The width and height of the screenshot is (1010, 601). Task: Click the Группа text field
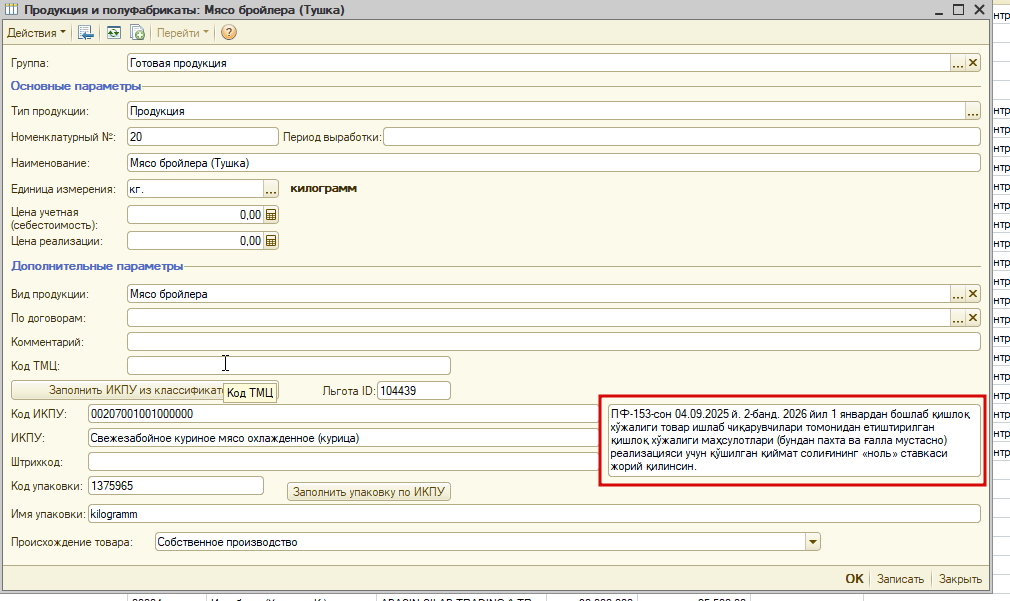tap(538, 63)
